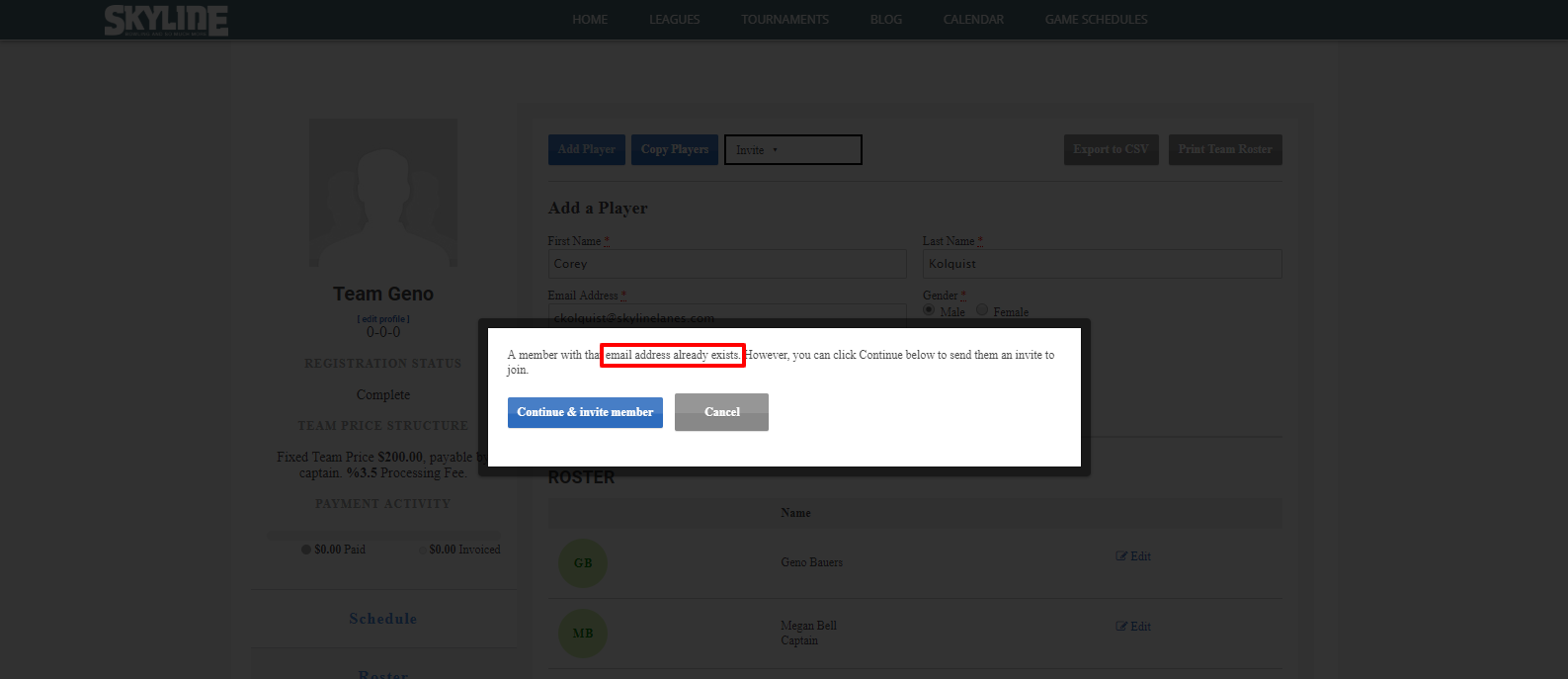This screenshot has width=1568, height=679.
Task: Click Print Team Roster button
Action: (x=1225, y=149)
